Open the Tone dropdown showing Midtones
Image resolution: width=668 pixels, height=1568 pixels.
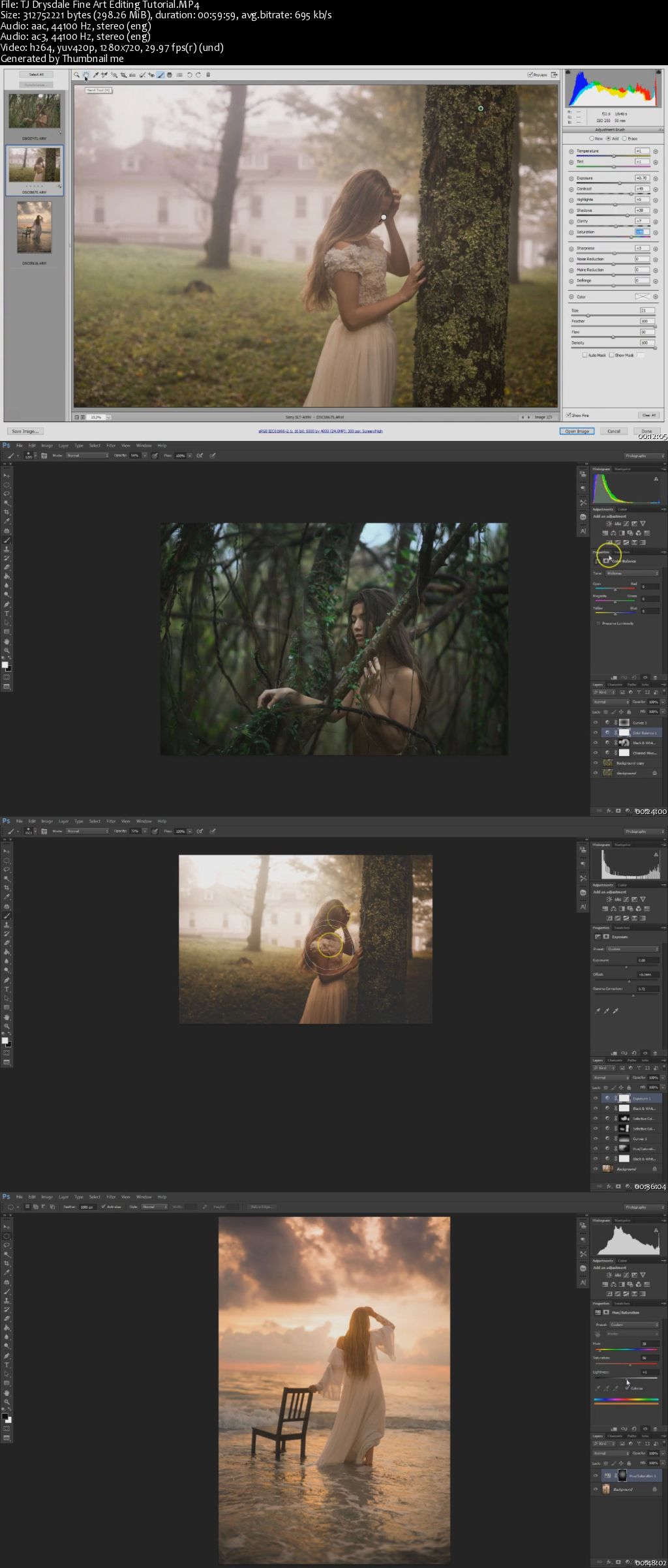pos(632,573)
